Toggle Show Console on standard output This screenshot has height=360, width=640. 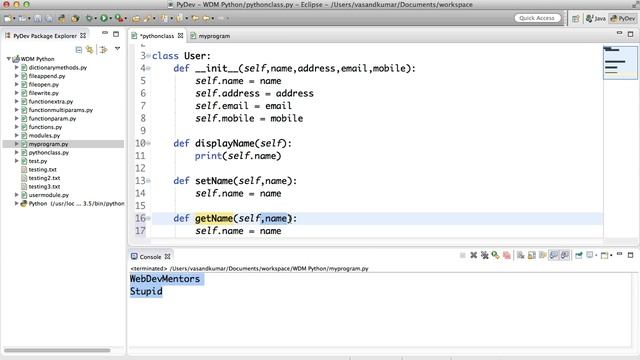(553, 256)
